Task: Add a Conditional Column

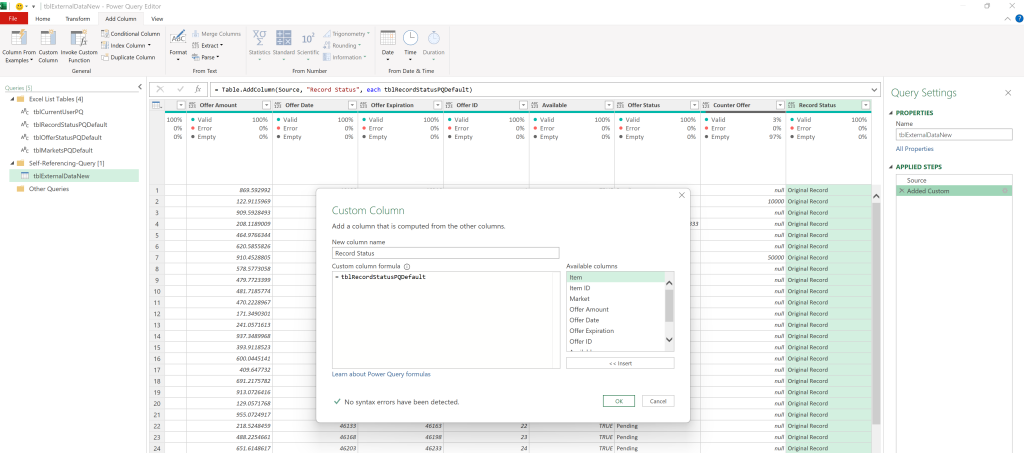Action: click(131, 34)
